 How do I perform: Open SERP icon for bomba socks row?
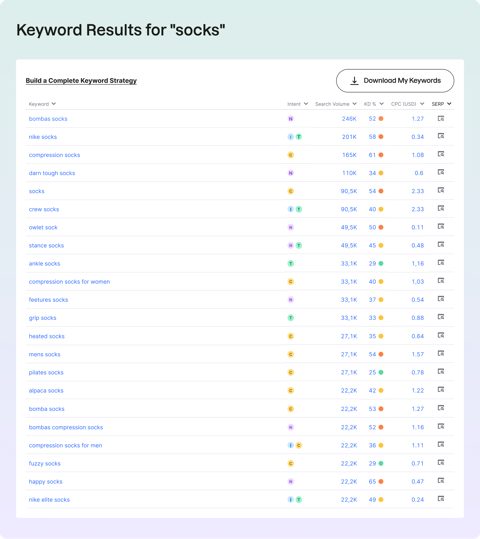(441, 408)
